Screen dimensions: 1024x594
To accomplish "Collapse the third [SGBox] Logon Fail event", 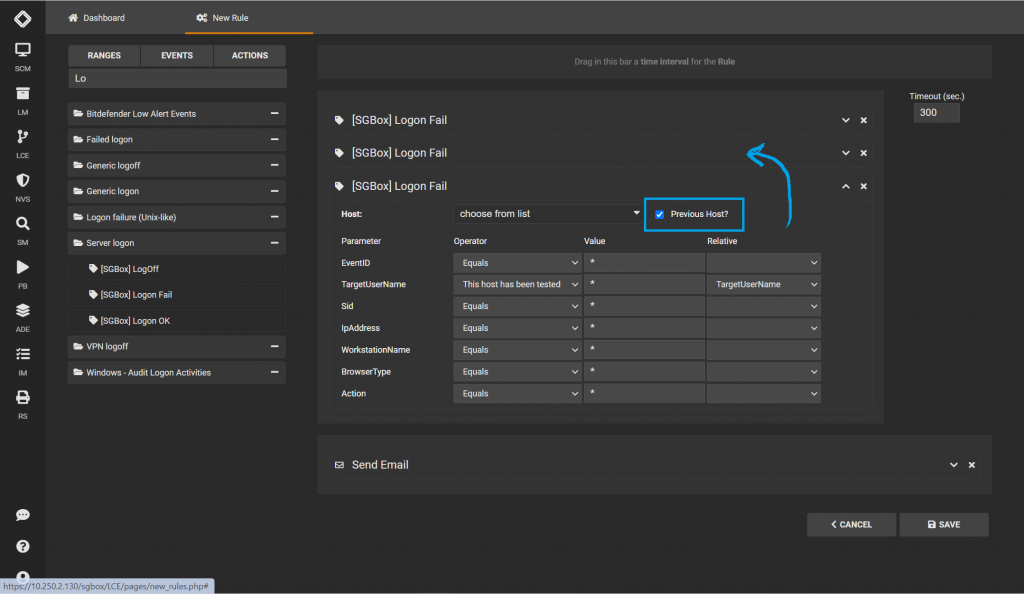I will coord(846,186).
